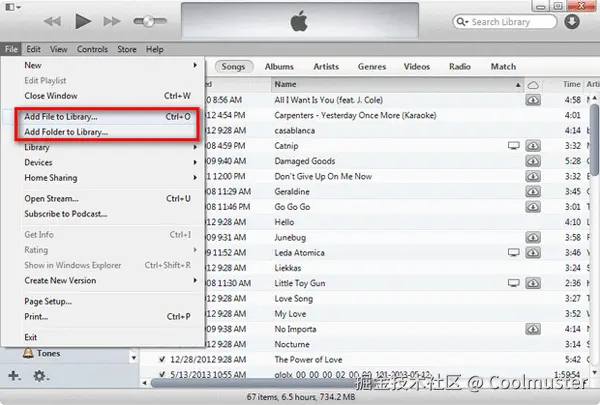Click the Play button

point(83,21)
